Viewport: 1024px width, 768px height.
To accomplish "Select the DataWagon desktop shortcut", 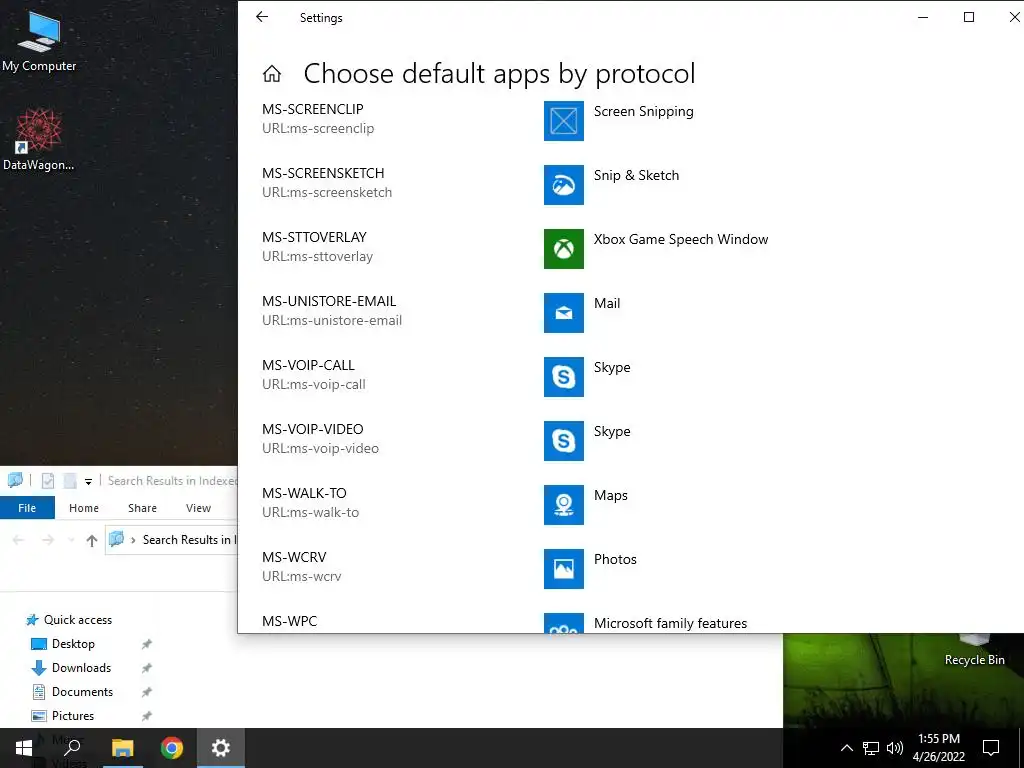I will click(39, 140).
